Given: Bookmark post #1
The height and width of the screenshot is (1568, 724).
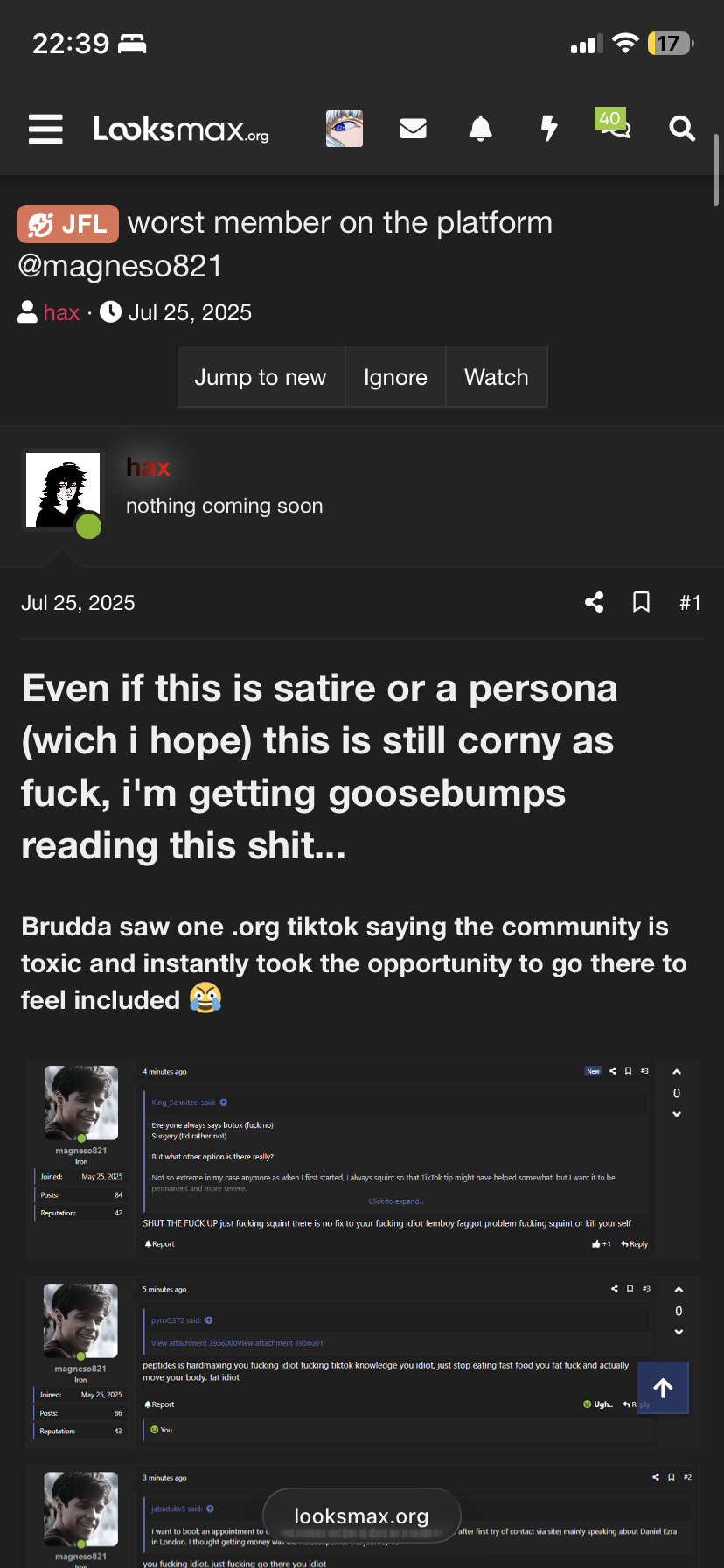Looking at the screenshot, I should (x=642, y=602).
